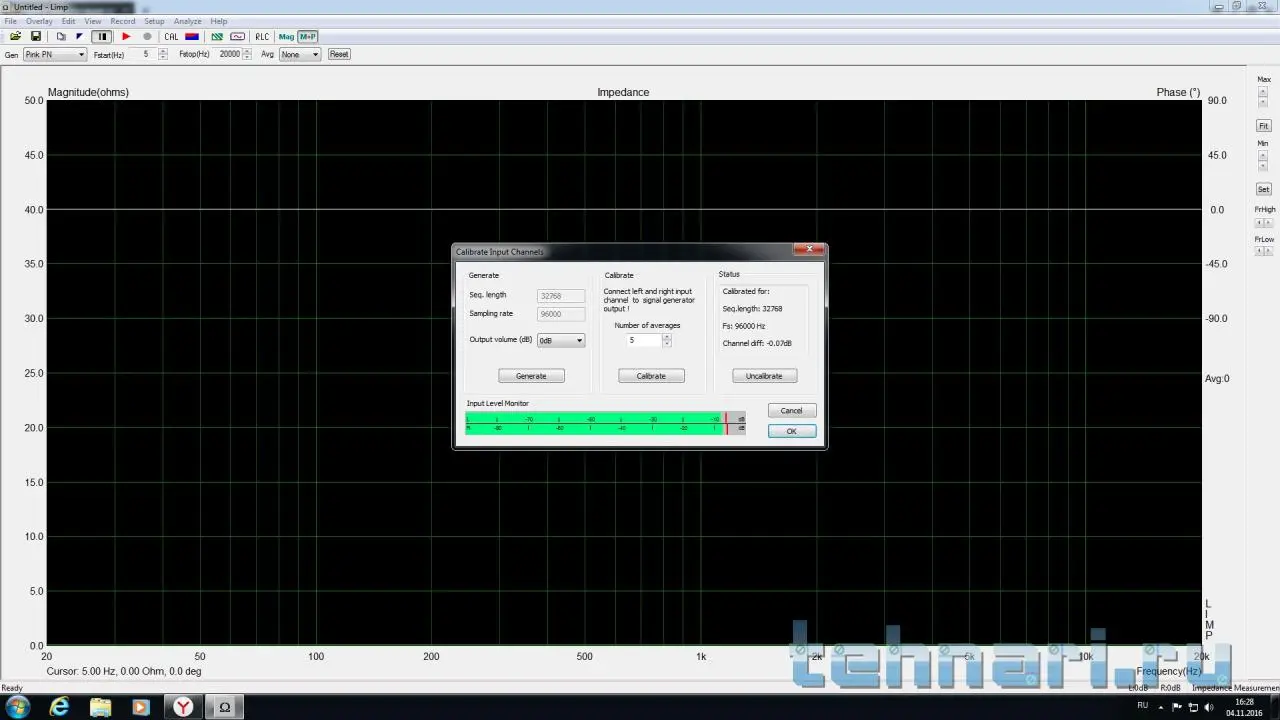Open the RLC estimation tool
The image size is (1280, 720).
coord(262,37)
